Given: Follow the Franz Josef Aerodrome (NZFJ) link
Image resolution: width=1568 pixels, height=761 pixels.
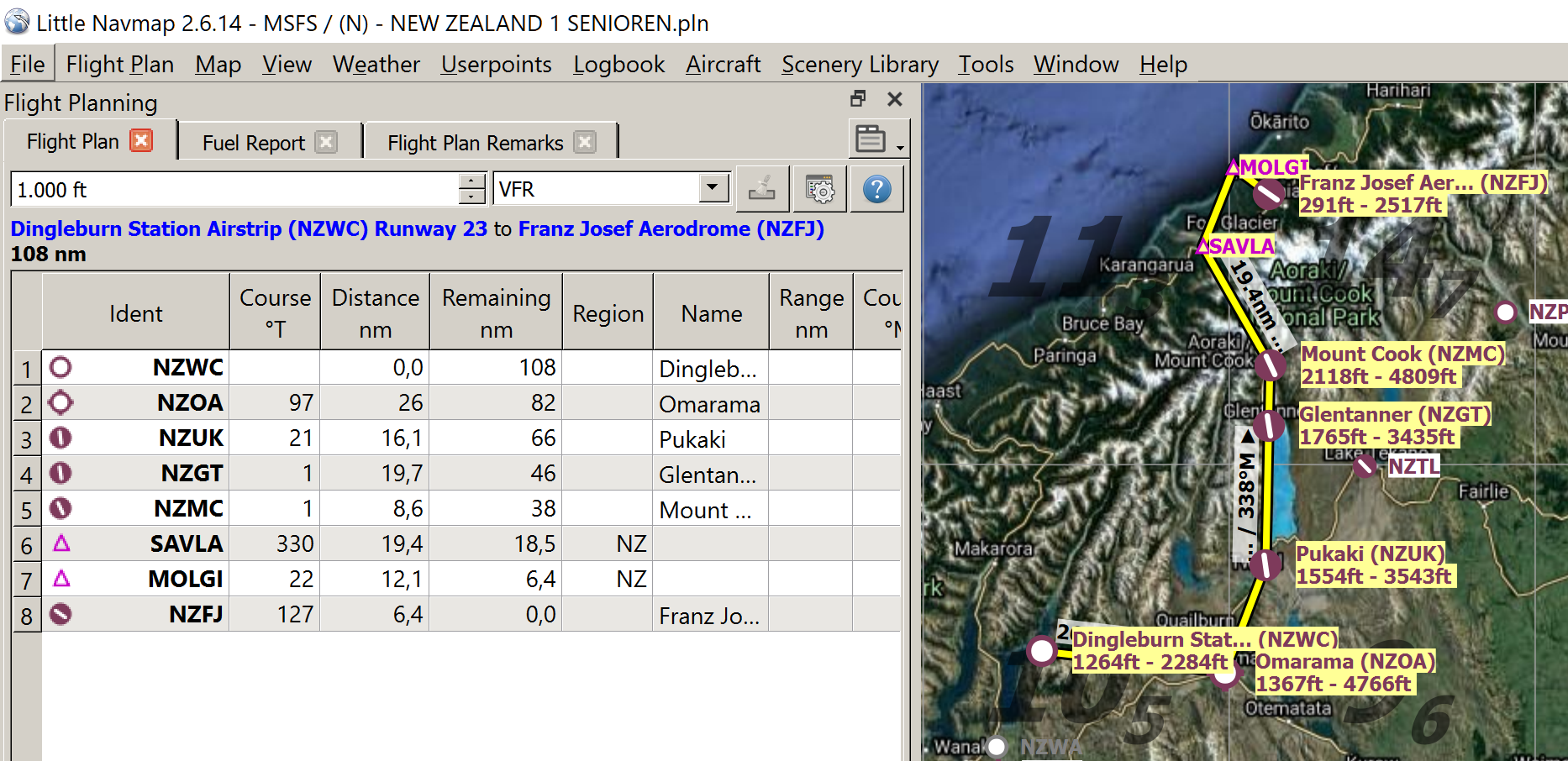Looking at the screenshot, I should pos(671,228).
